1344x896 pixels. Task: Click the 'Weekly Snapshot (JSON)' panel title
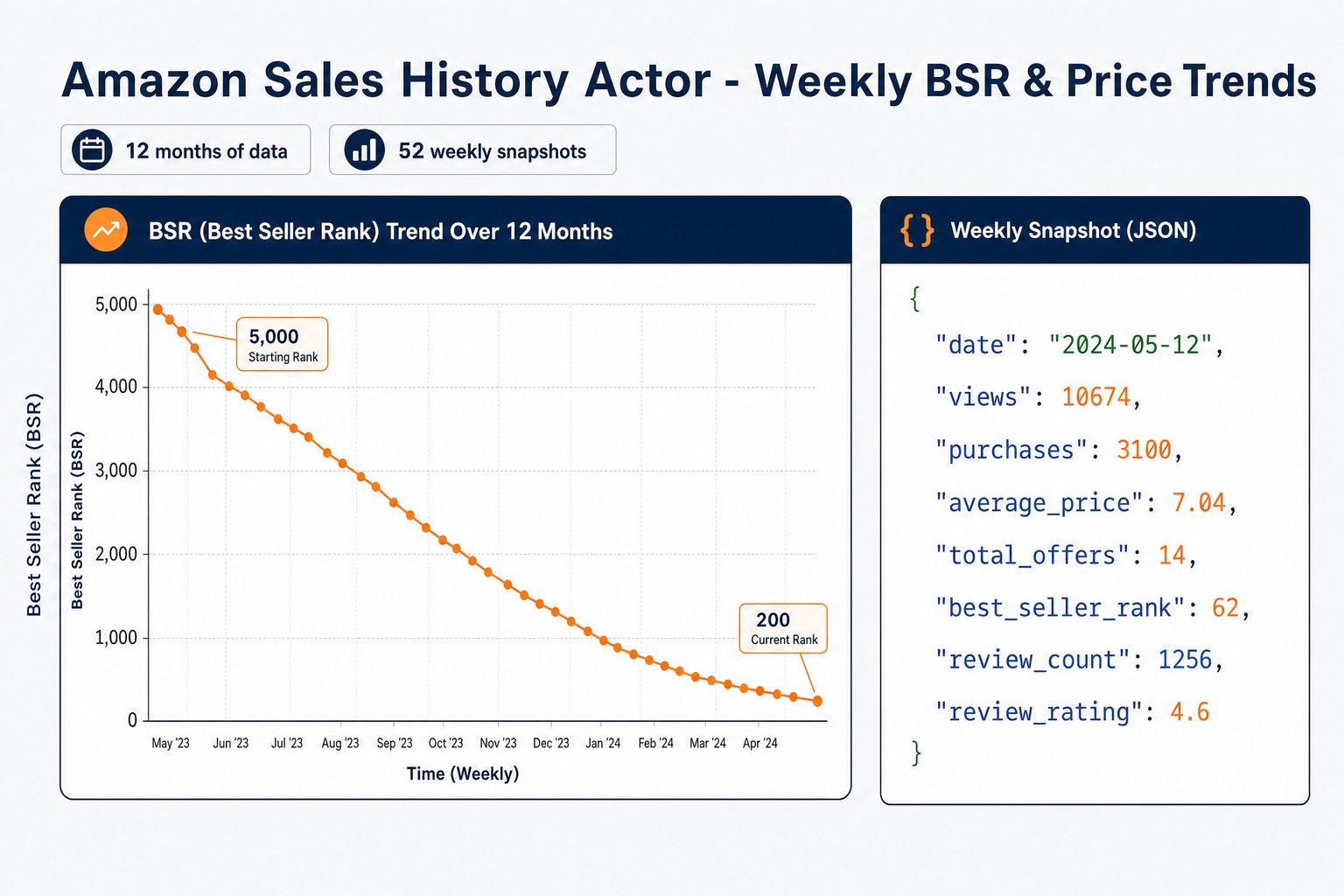tap(1074, 230)
